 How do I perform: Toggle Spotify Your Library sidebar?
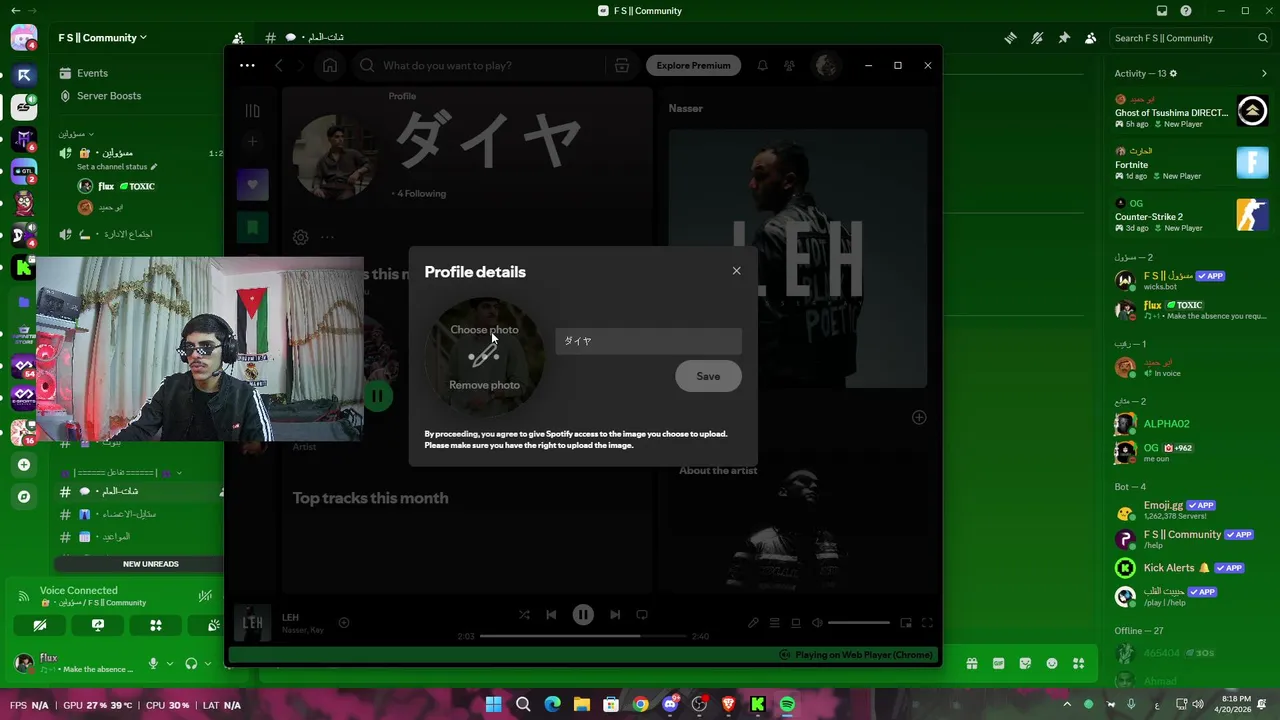pyautogui.click(x=253, y=111)
